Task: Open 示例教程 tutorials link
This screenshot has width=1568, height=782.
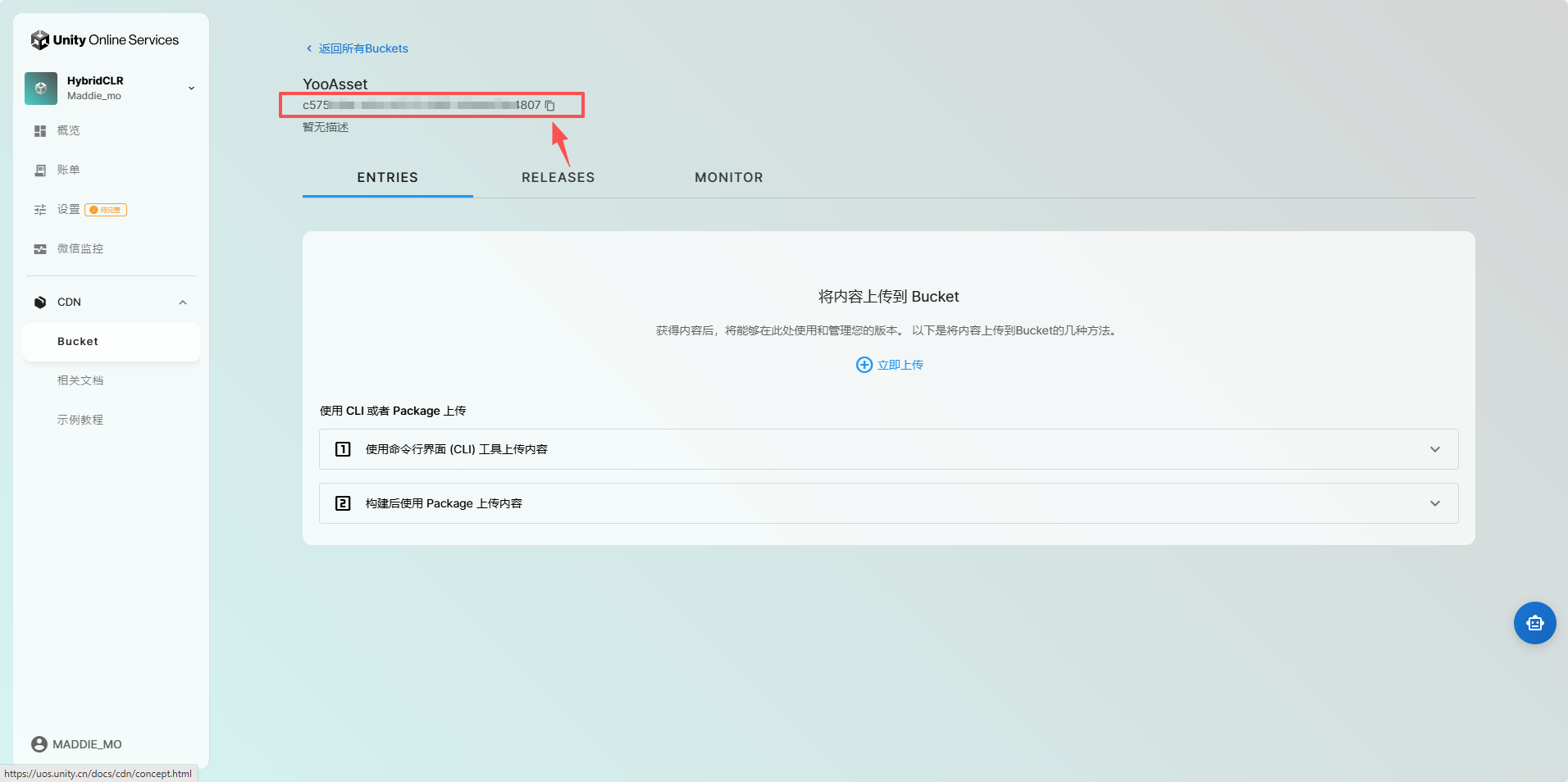Action: (x=80, y=420)
